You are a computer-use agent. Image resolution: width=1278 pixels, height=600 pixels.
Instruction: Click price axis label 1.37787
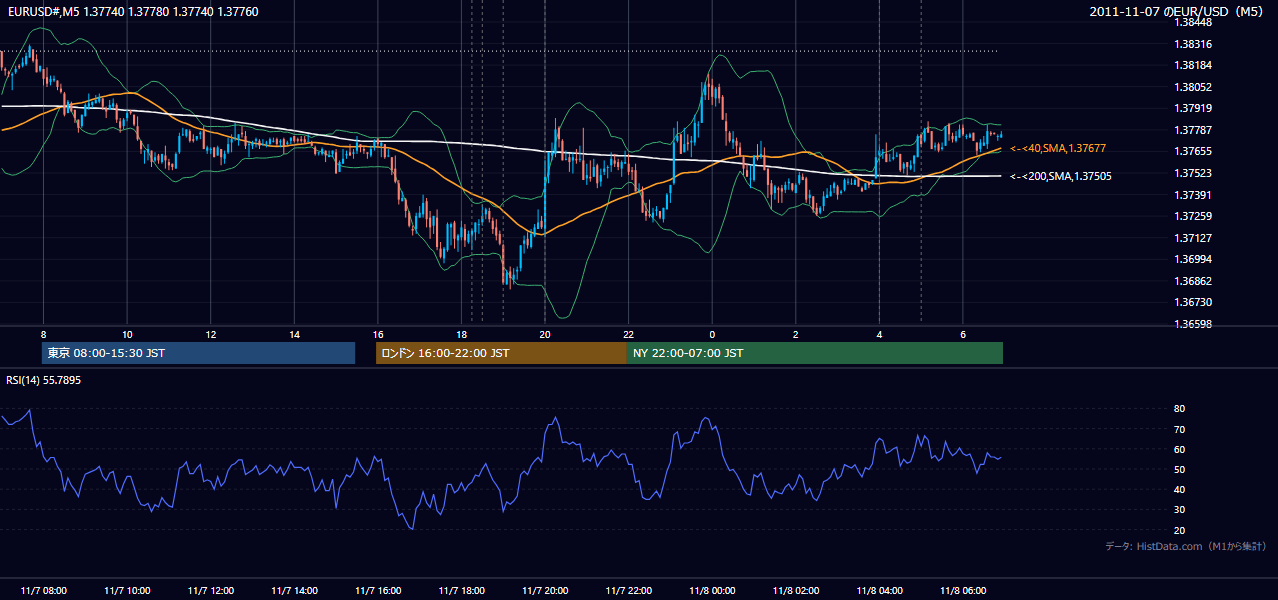tap(1193, 130)
